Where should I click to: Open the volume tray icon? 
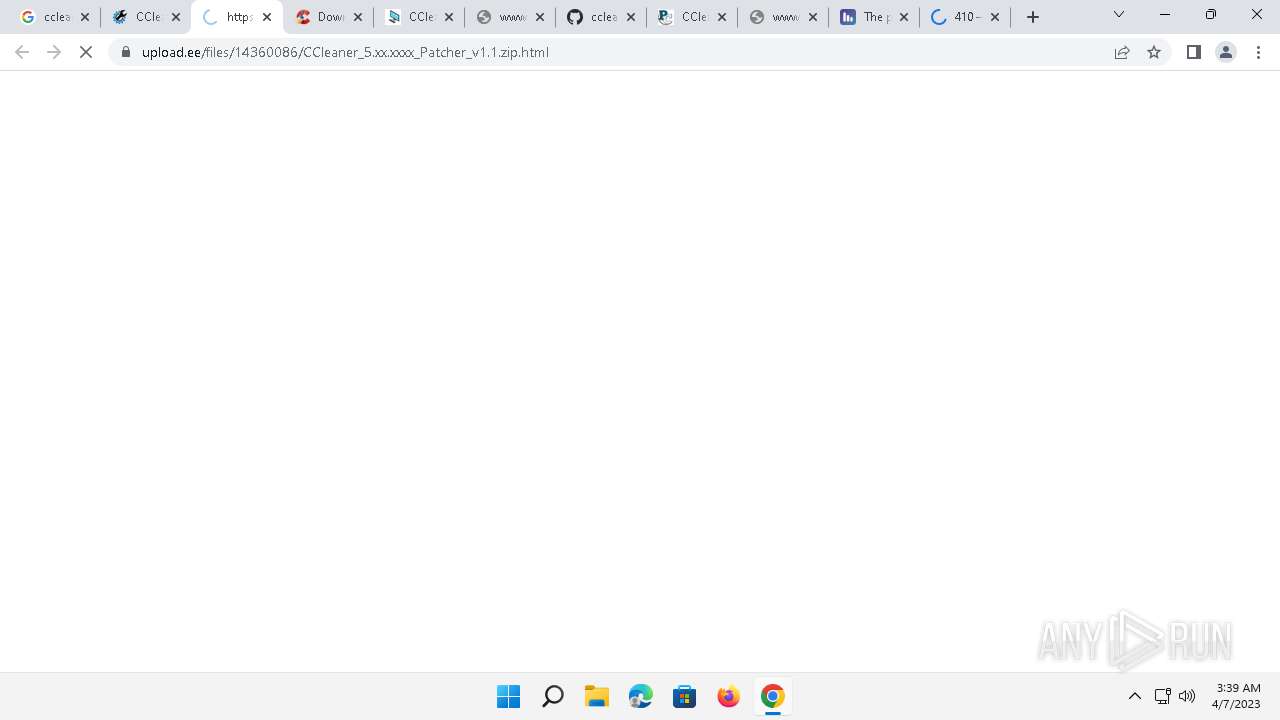click(x=1187, y=696)
